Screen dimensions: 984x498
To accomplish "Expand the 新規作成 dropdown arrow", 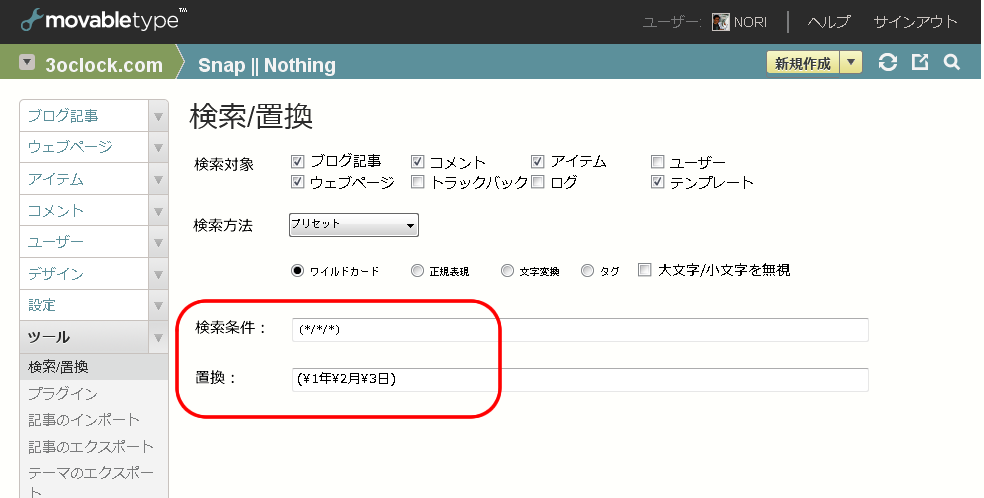I will (x=850, y=63).
